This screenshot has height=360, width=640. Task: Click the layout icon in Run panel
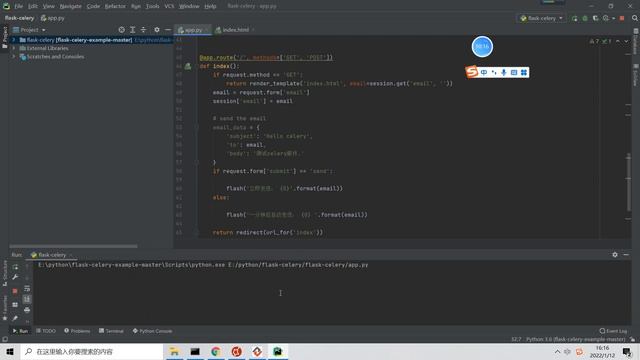[x=15, y=304]
